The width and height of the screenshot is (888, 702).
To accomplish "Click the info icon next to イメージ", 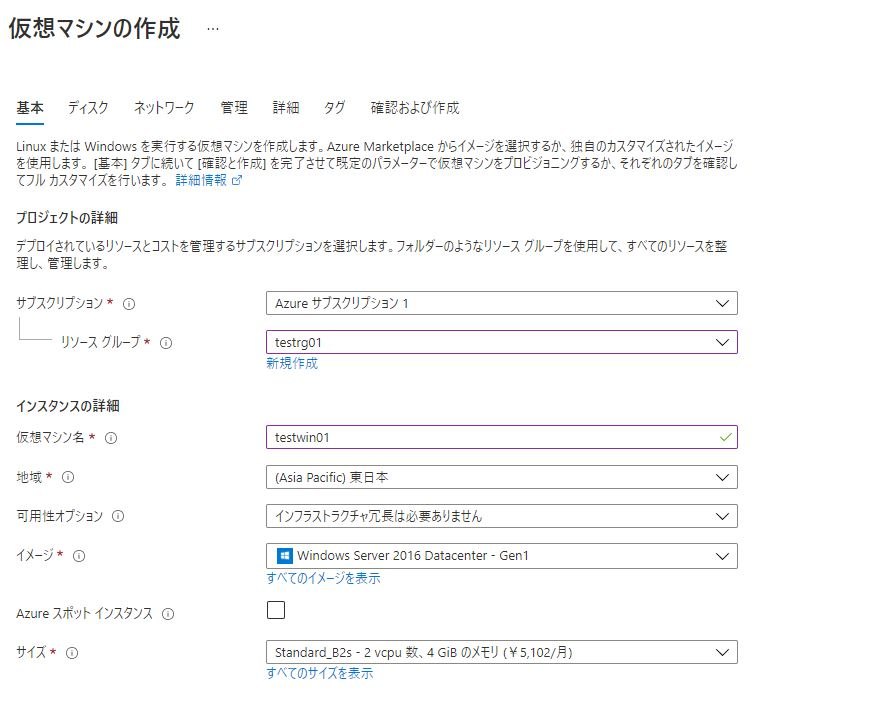I will coord(79,556).
